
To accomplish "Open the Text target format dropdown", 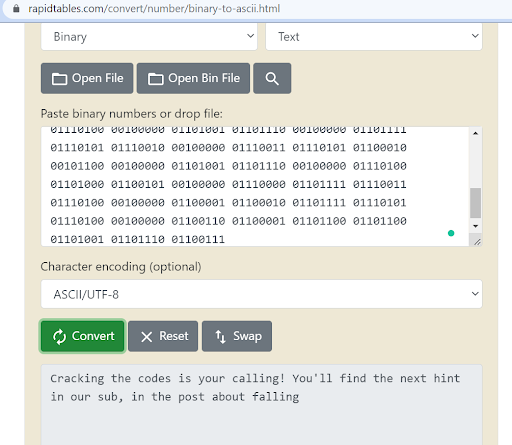I will click(x=374, y=37).
